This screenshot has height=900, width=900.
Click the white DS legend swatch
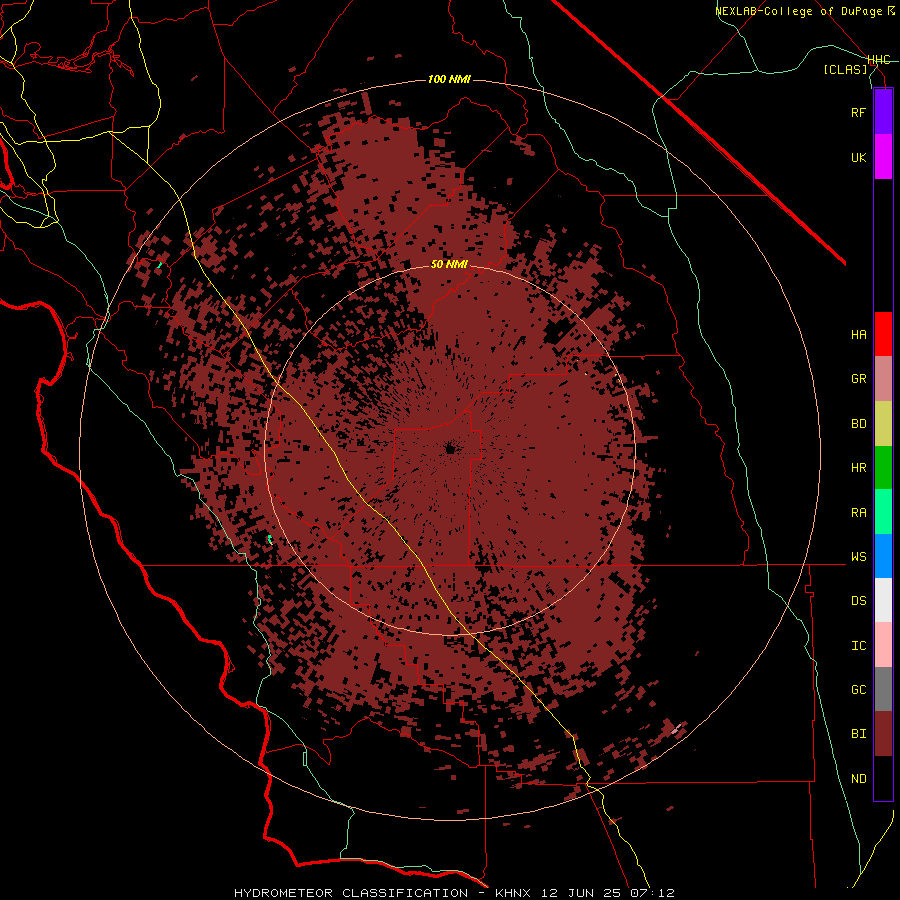click(x=883, y=600)
